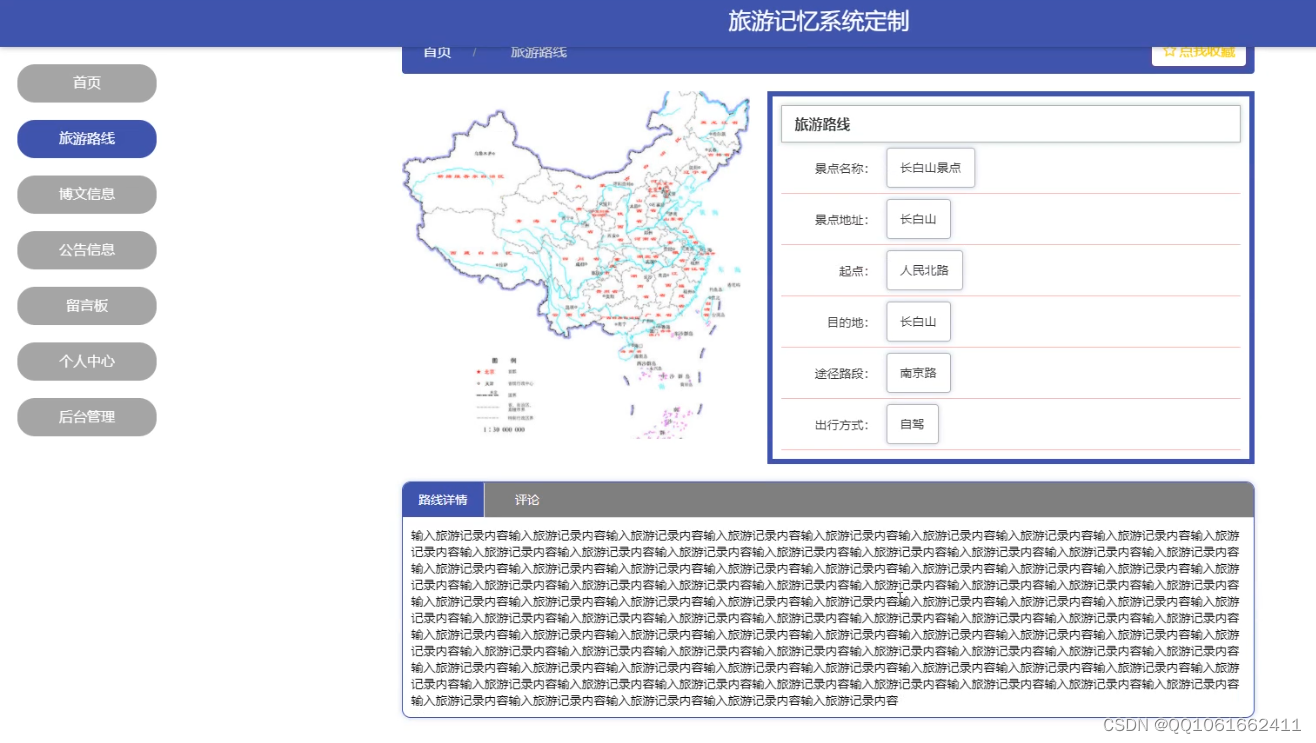Click the 出行方式 field showing 自驾

coord(912,423)
